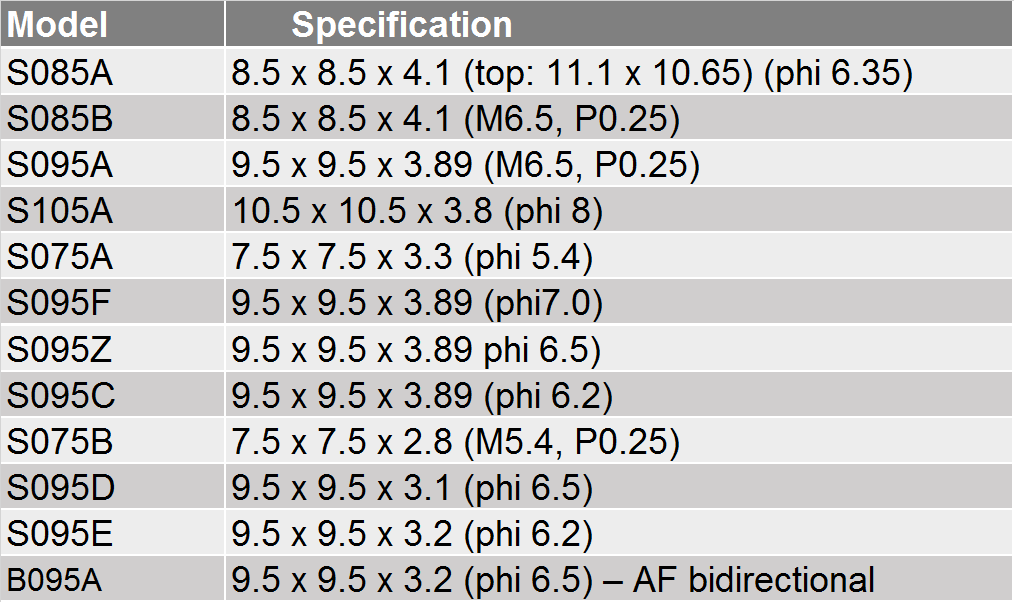Select the S095D model cell
Screen dimensions: 1014x602
click(113, 487)
